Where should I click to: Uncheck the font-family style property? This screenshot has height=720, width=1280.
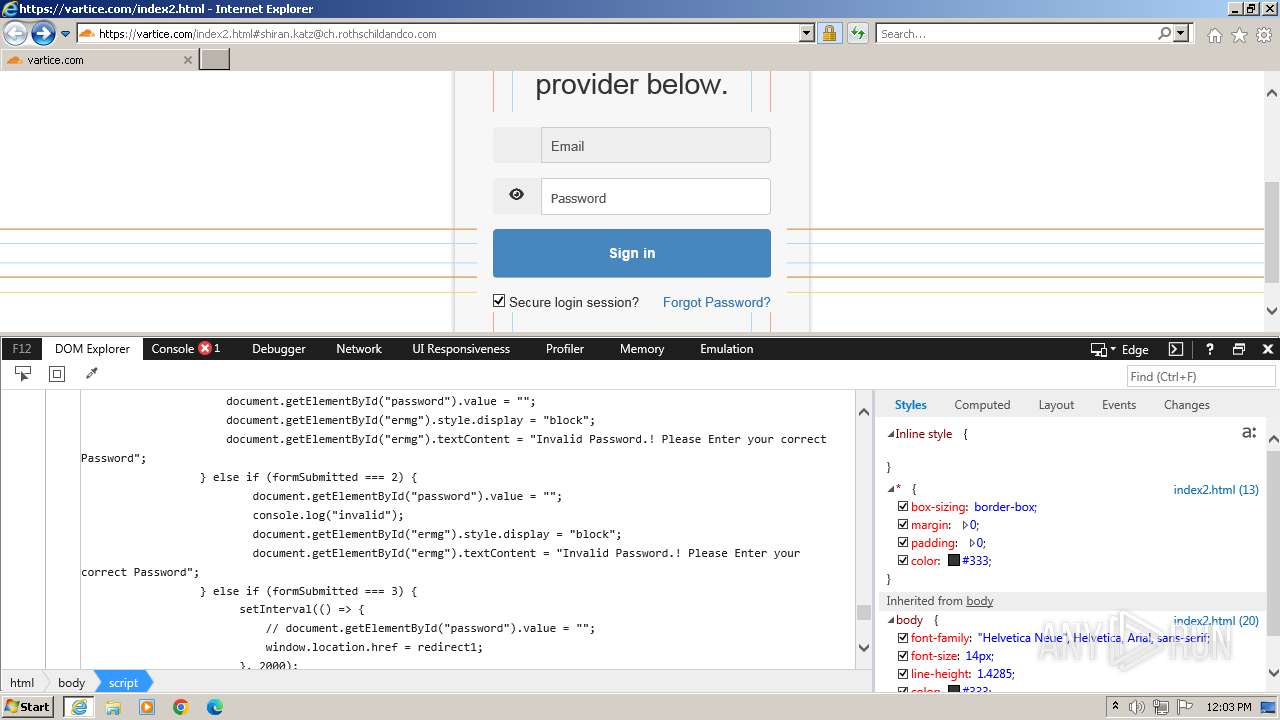click(x=903, y=638)
